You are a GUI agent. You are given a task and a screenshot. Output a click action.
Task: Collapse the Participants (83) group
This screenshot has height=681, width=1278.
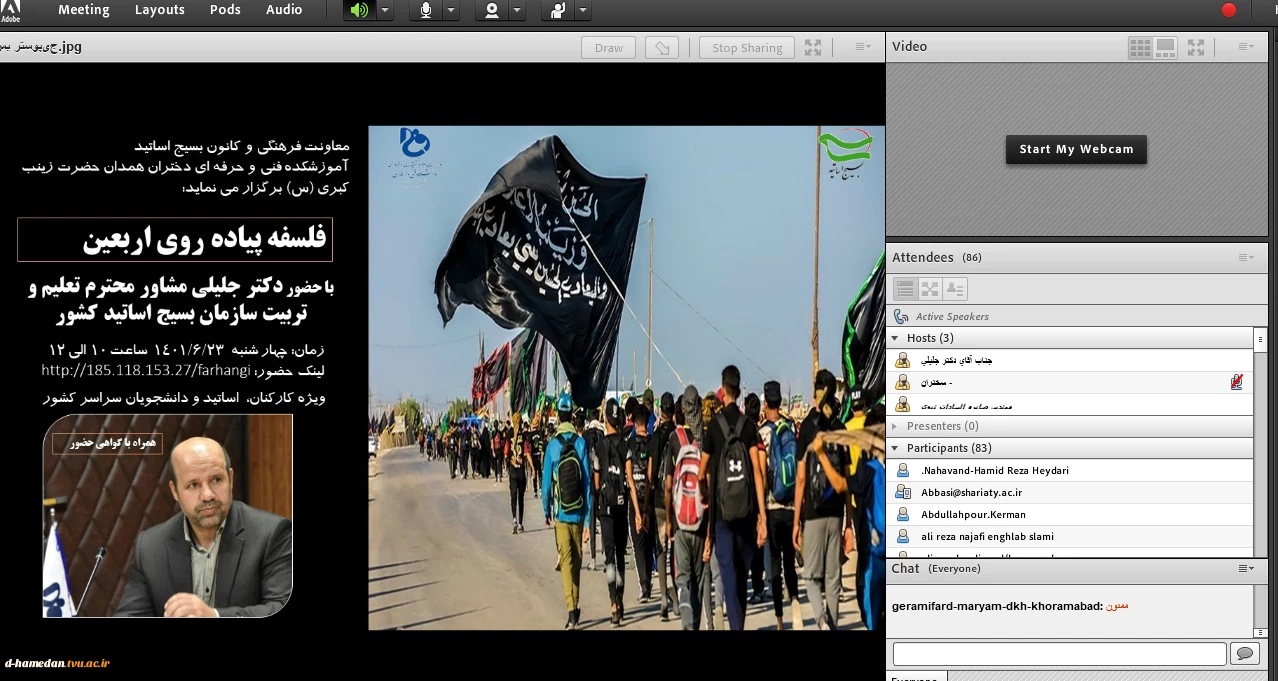895,448
